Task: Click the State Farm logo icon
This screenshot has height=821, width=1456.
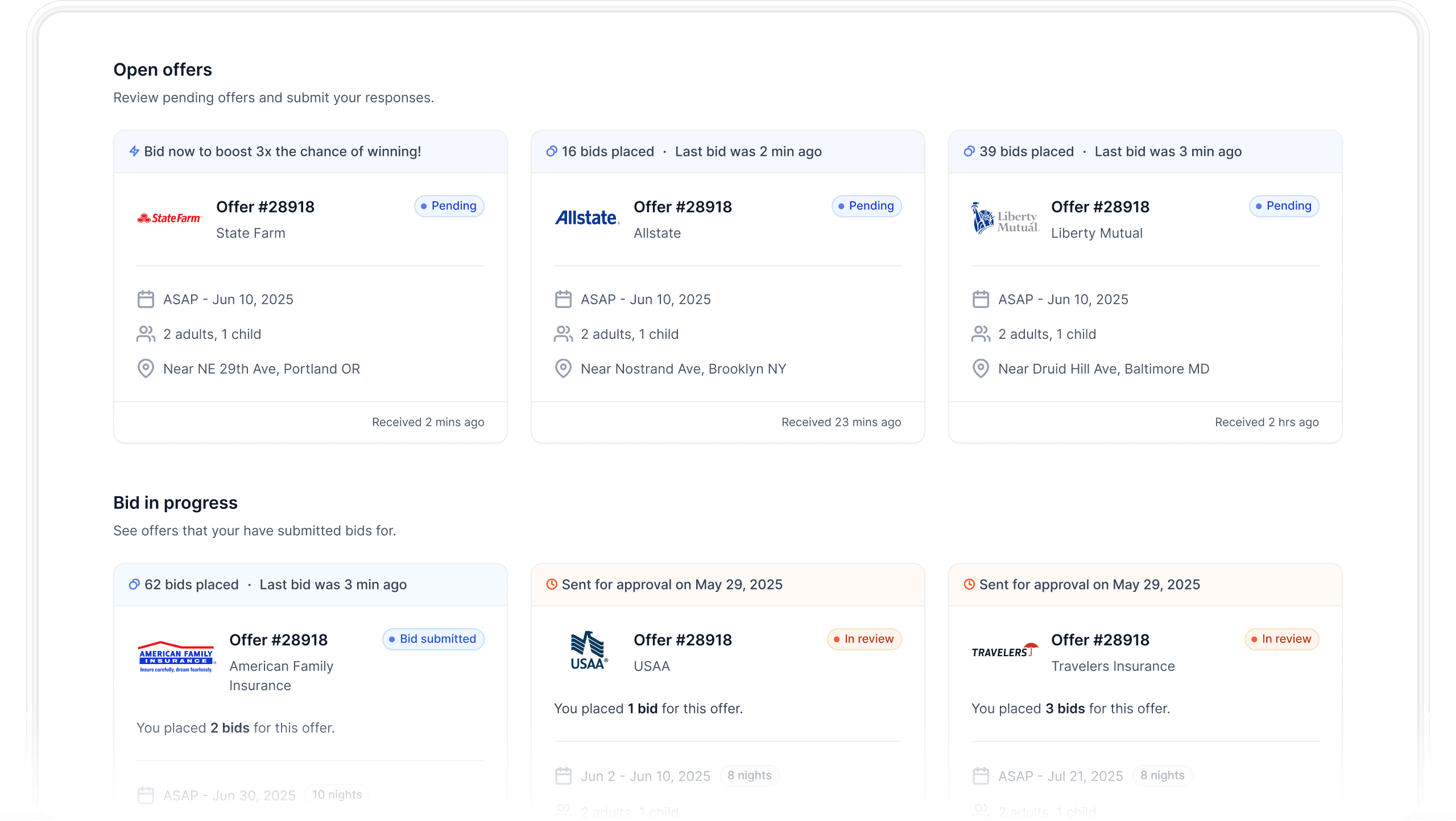Action: (169, 218)
